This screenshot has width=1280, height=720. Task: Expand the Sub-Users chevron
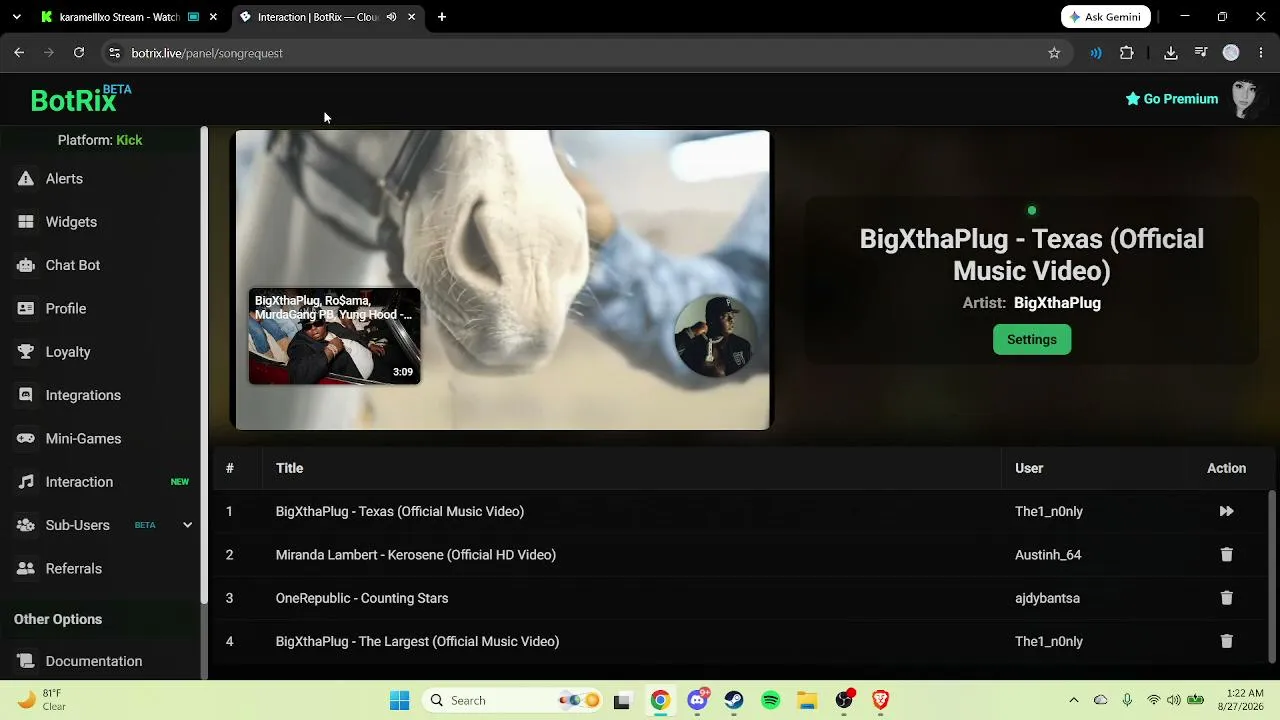(187, 525)
